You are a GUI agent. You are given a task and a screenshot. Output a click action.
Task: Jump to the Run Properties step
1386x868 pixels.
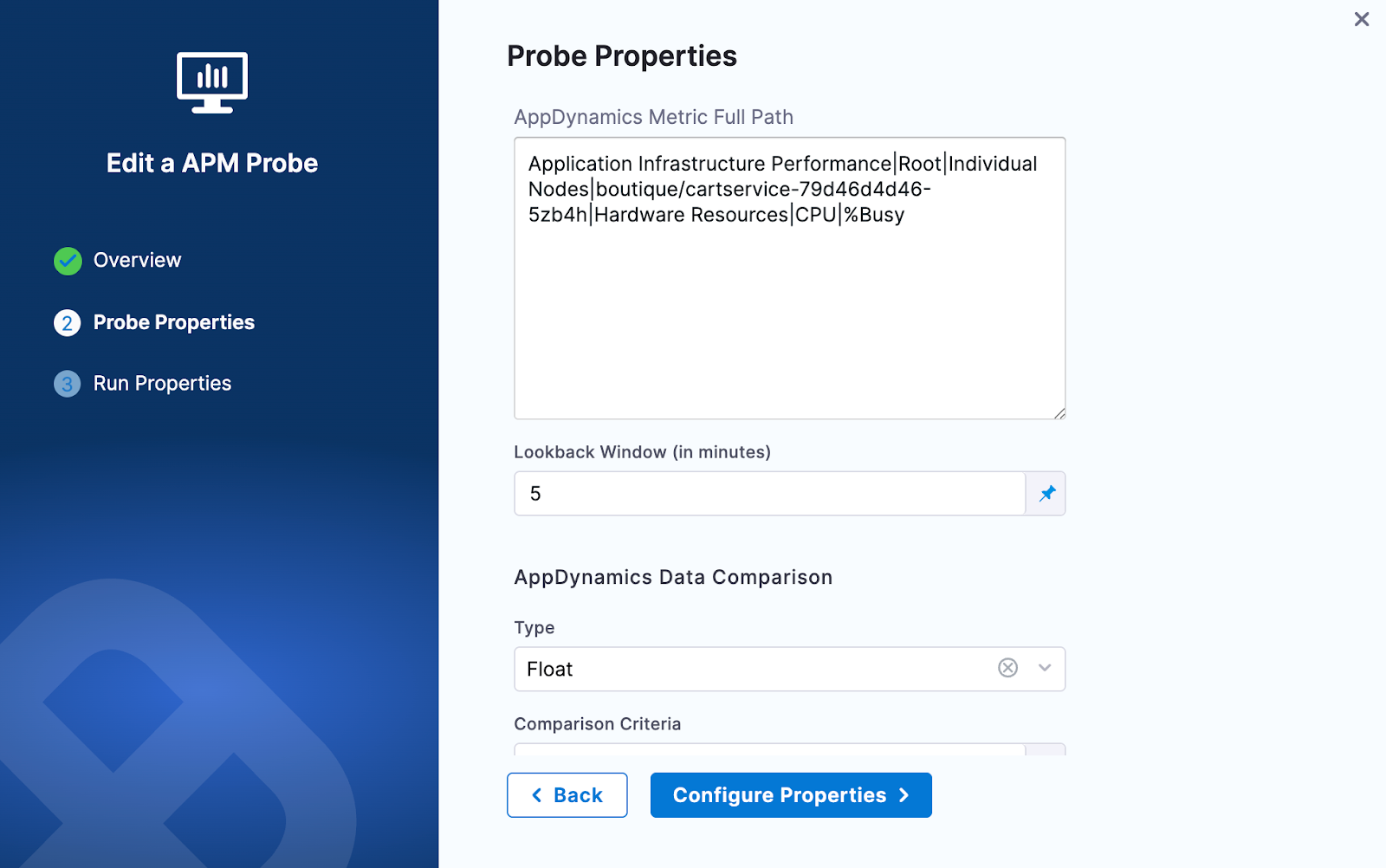162,384
